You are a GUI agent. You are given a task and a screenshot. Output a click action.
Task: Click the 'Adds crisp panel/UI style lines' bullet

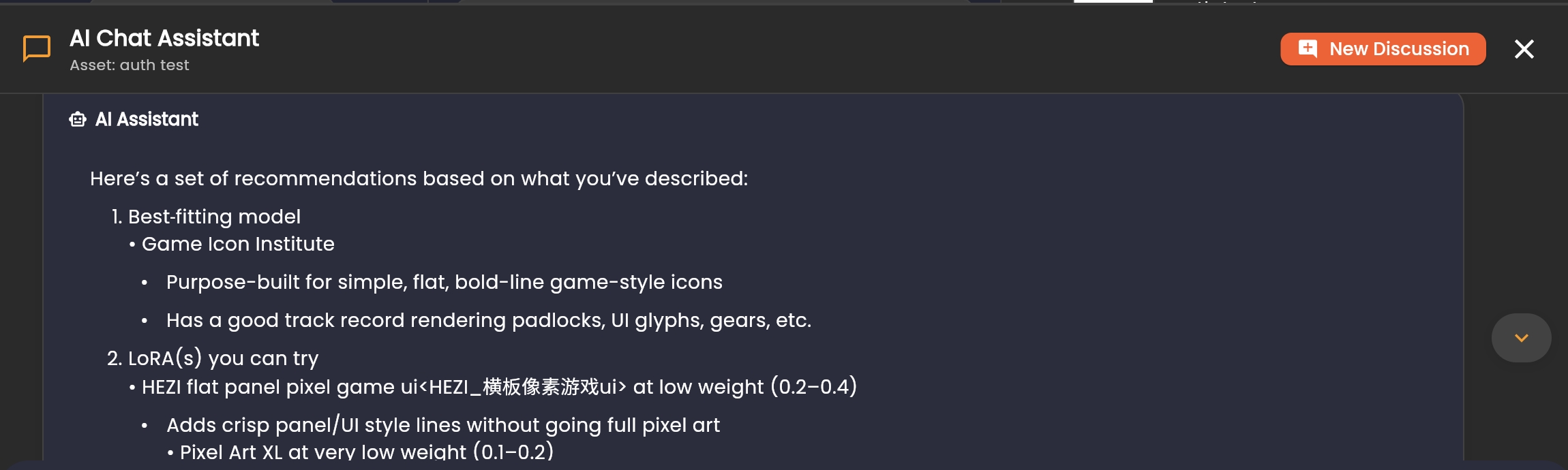442,425
